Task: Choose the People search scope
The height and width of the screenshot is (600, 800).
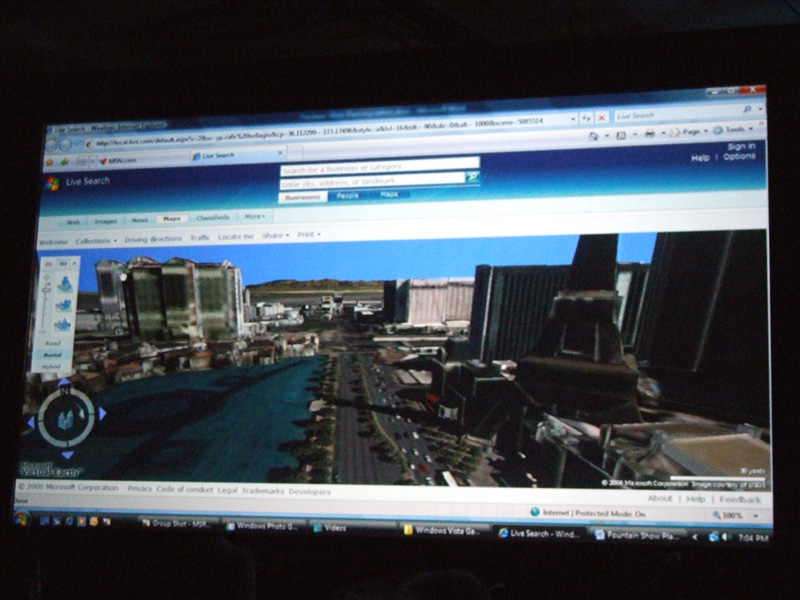Action: click(x=347, y=195)
